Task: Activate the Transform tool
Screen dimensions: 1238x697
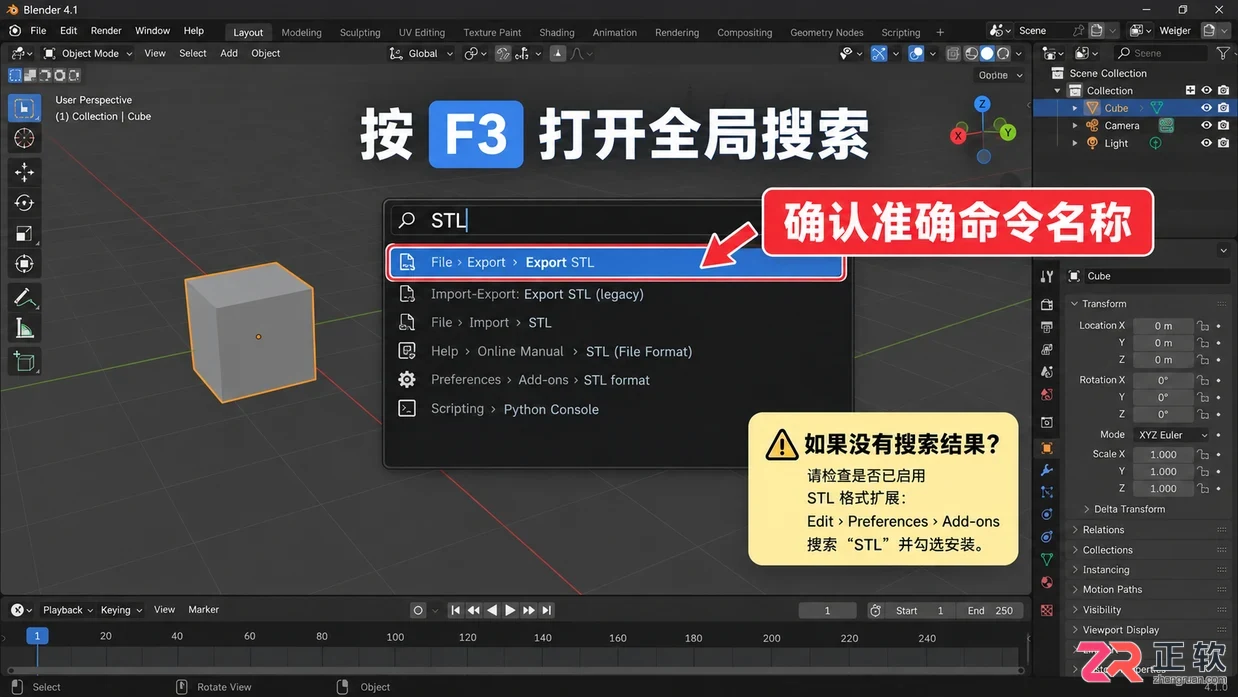Action: tap(24, 265)
